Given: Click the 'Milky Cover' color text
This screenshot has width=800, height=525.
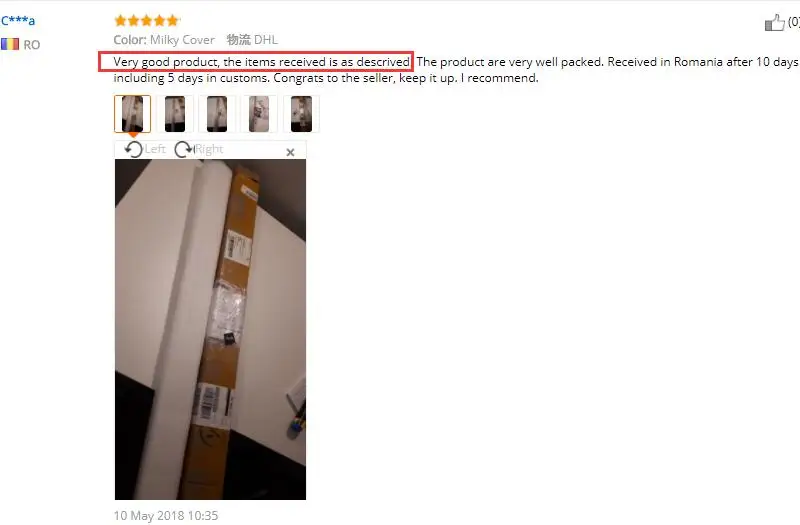Looking at the screenshot, I should 182,40.
